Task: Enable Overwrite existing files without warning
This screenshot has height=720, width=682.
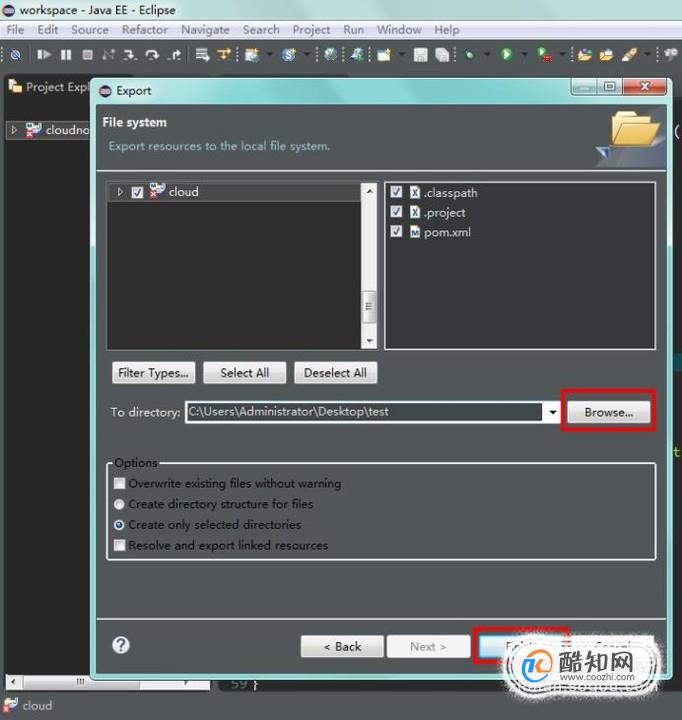Action: 119,483
